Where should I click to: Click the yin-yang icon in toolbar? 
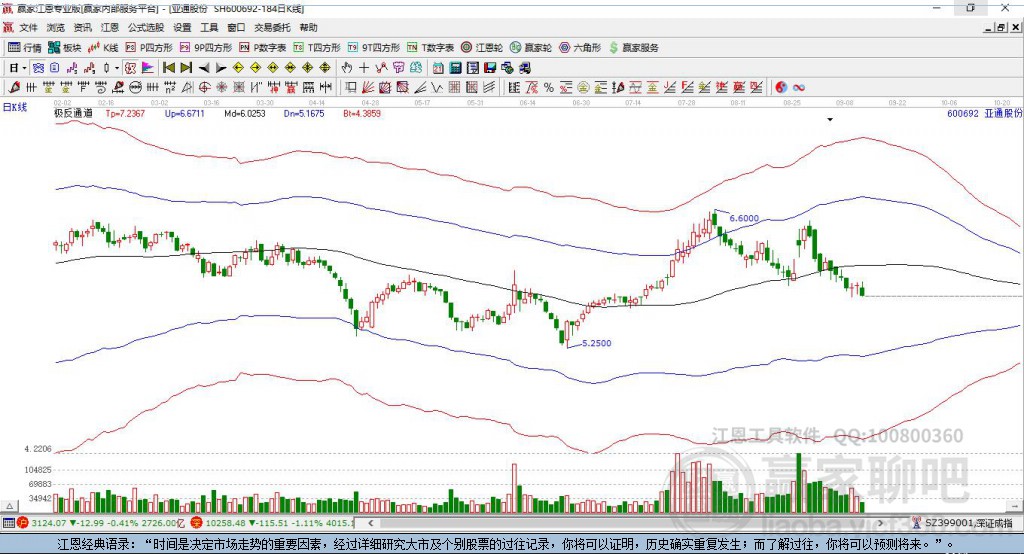pyautogui.click(x=781, y=88)
